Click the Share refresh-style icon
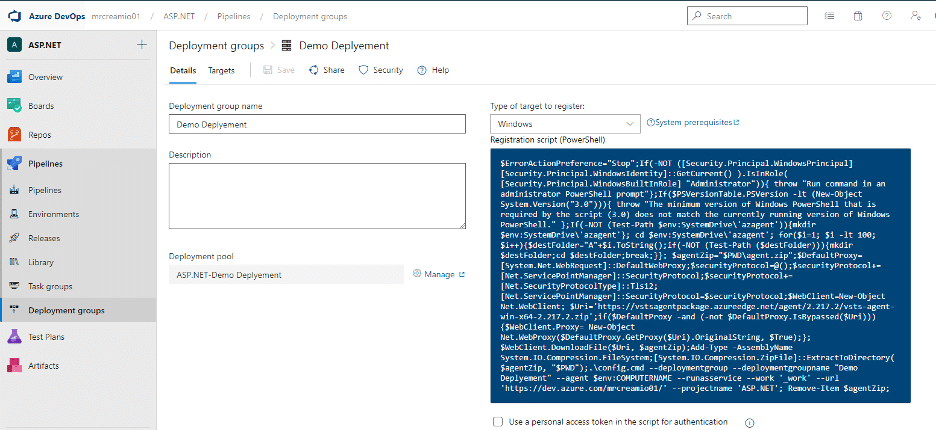 313,70
